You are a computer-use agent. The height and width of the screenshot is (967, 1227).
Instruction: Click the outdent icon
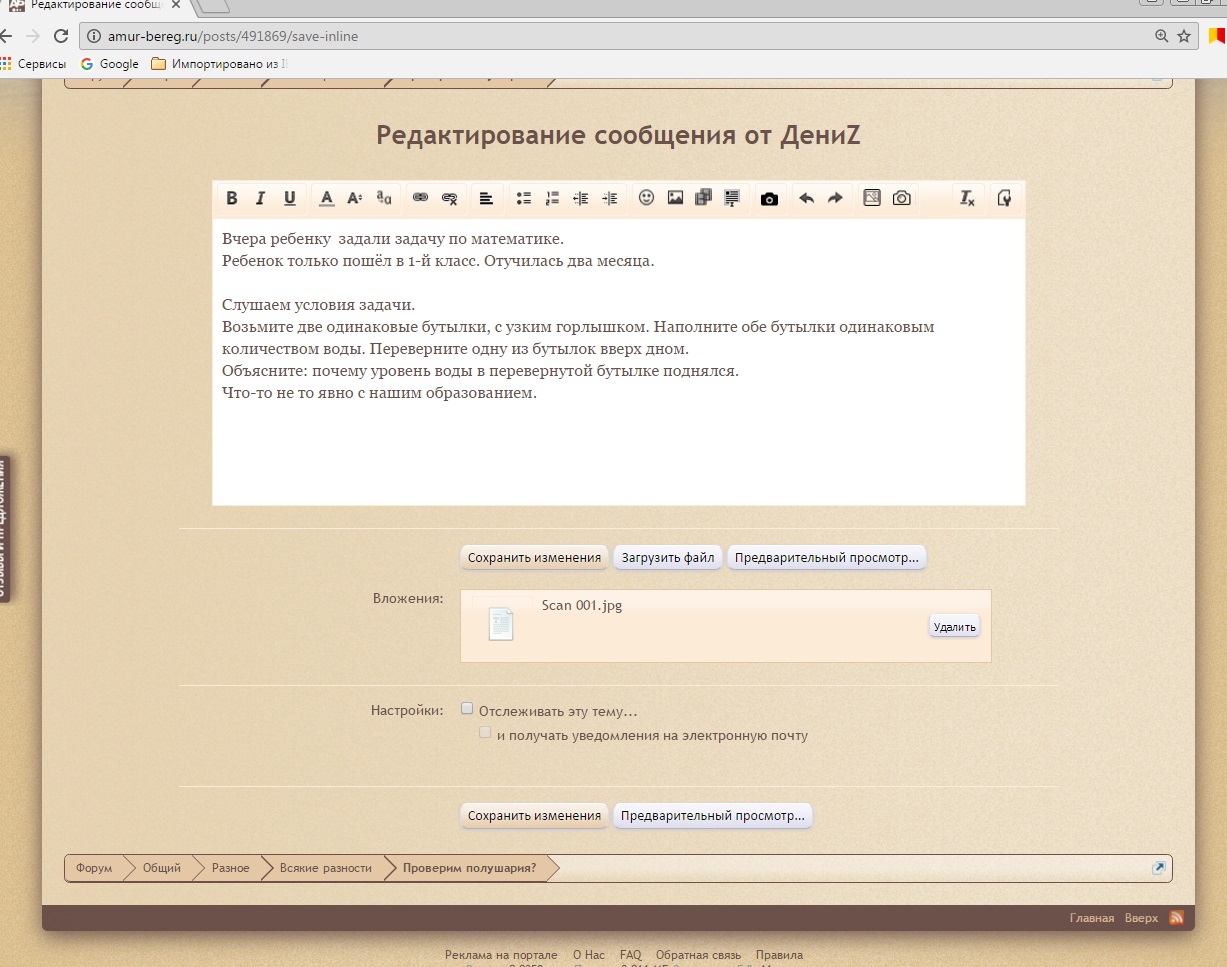click(x=581, y=198)
